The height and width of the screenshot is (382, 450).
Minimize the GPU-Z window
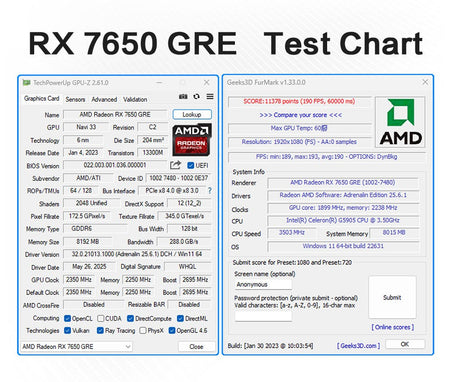click(x=159, y=82)
